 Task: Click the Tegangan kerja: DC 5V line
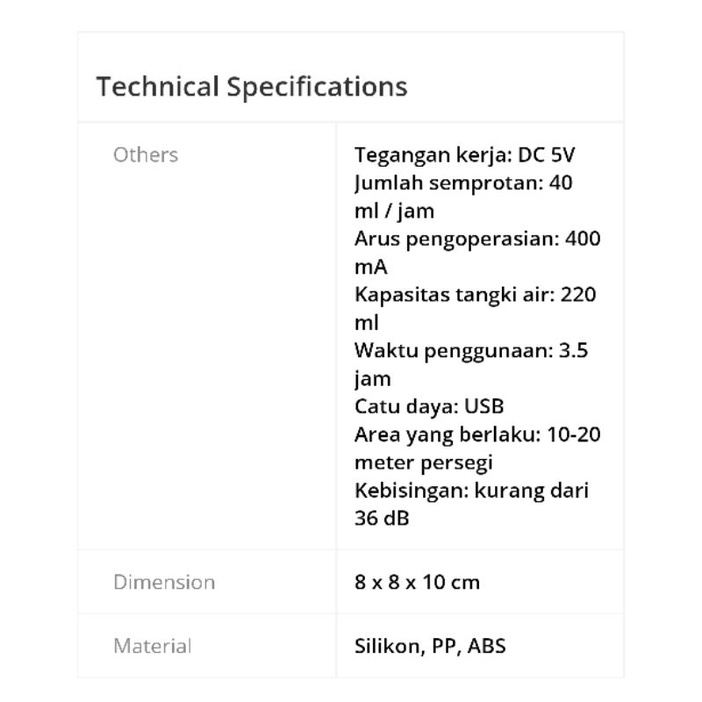pyautogui.click(x=465, y=156)
